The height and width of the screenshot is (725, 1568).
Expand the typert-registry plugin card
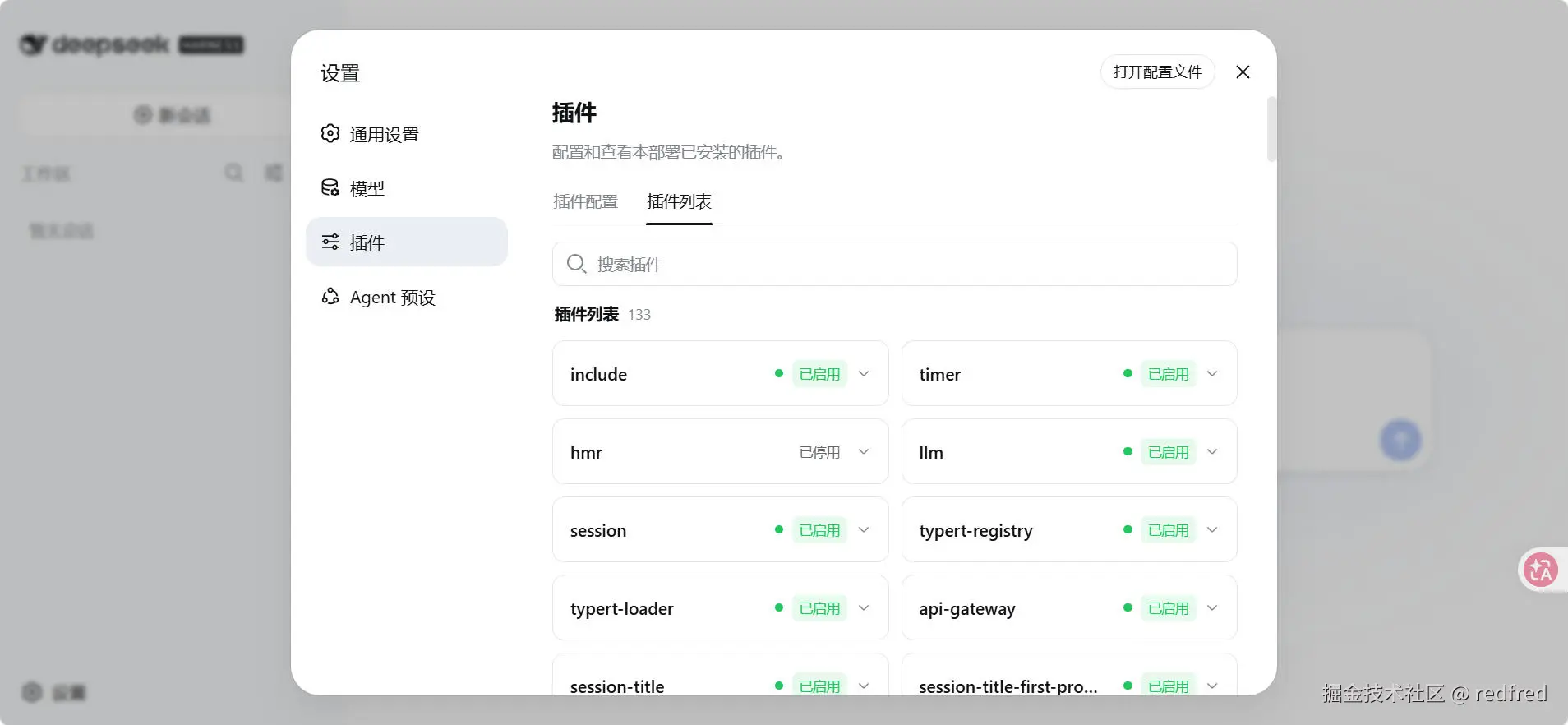1212,530
